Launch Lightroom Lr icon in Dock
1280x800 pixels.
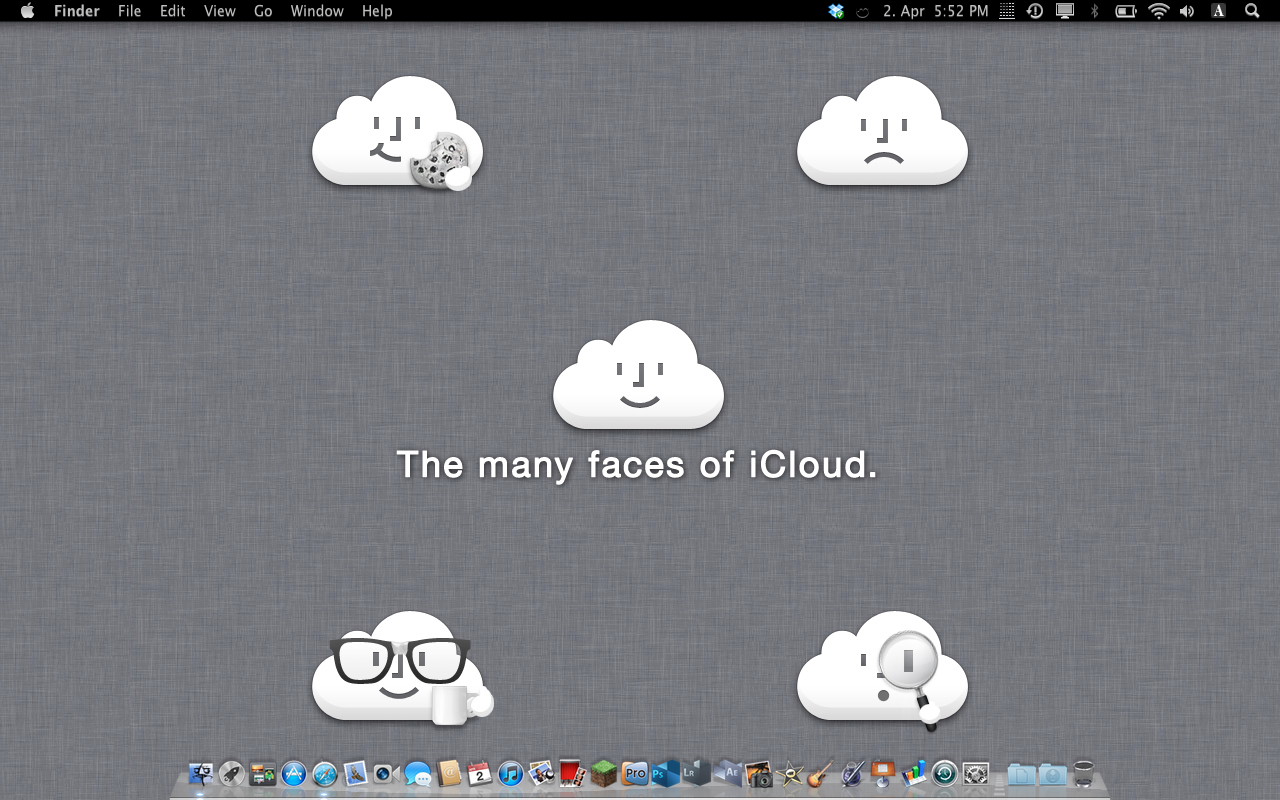click(696, 773)
